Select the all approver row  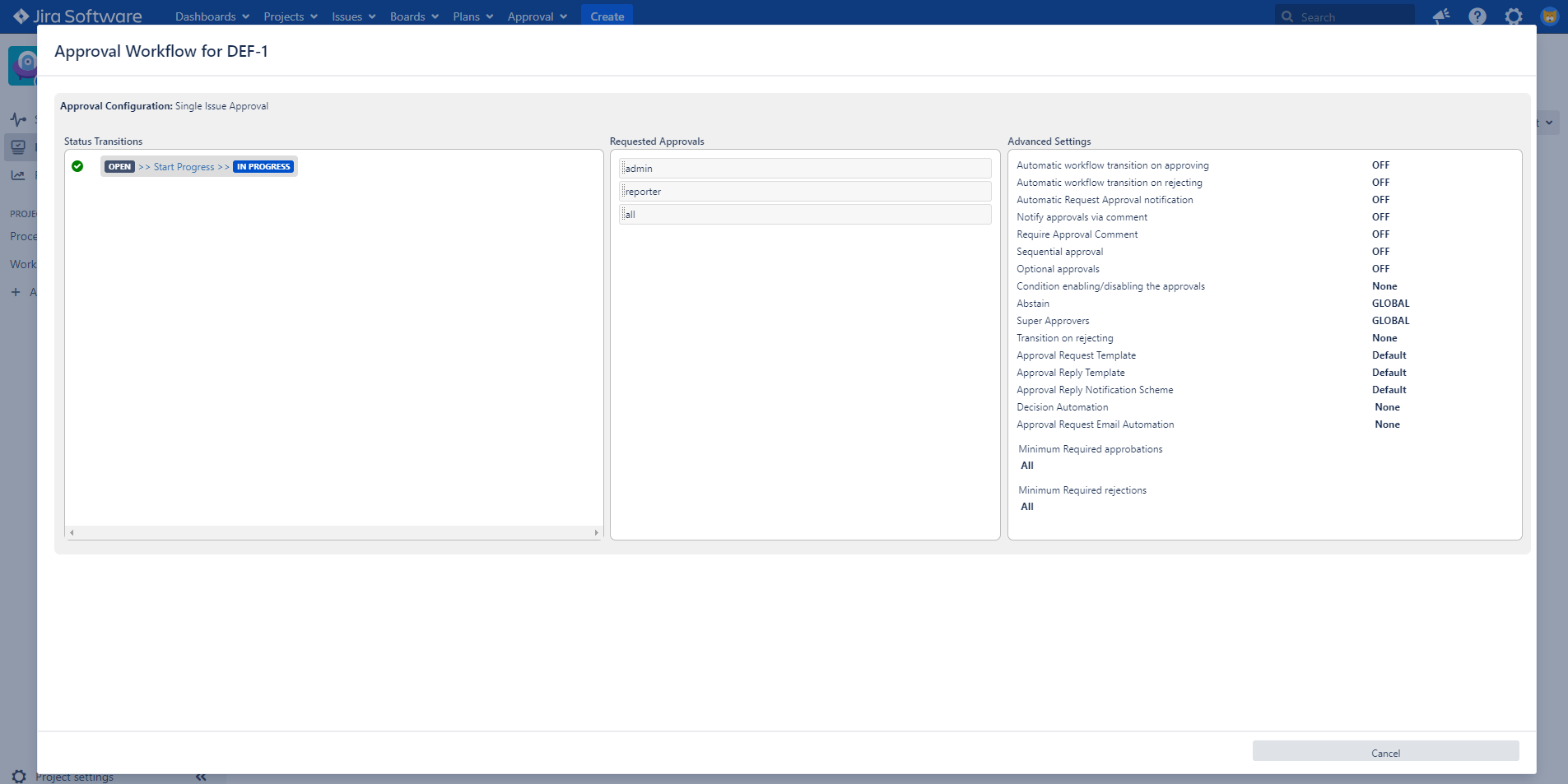point(805,214)
